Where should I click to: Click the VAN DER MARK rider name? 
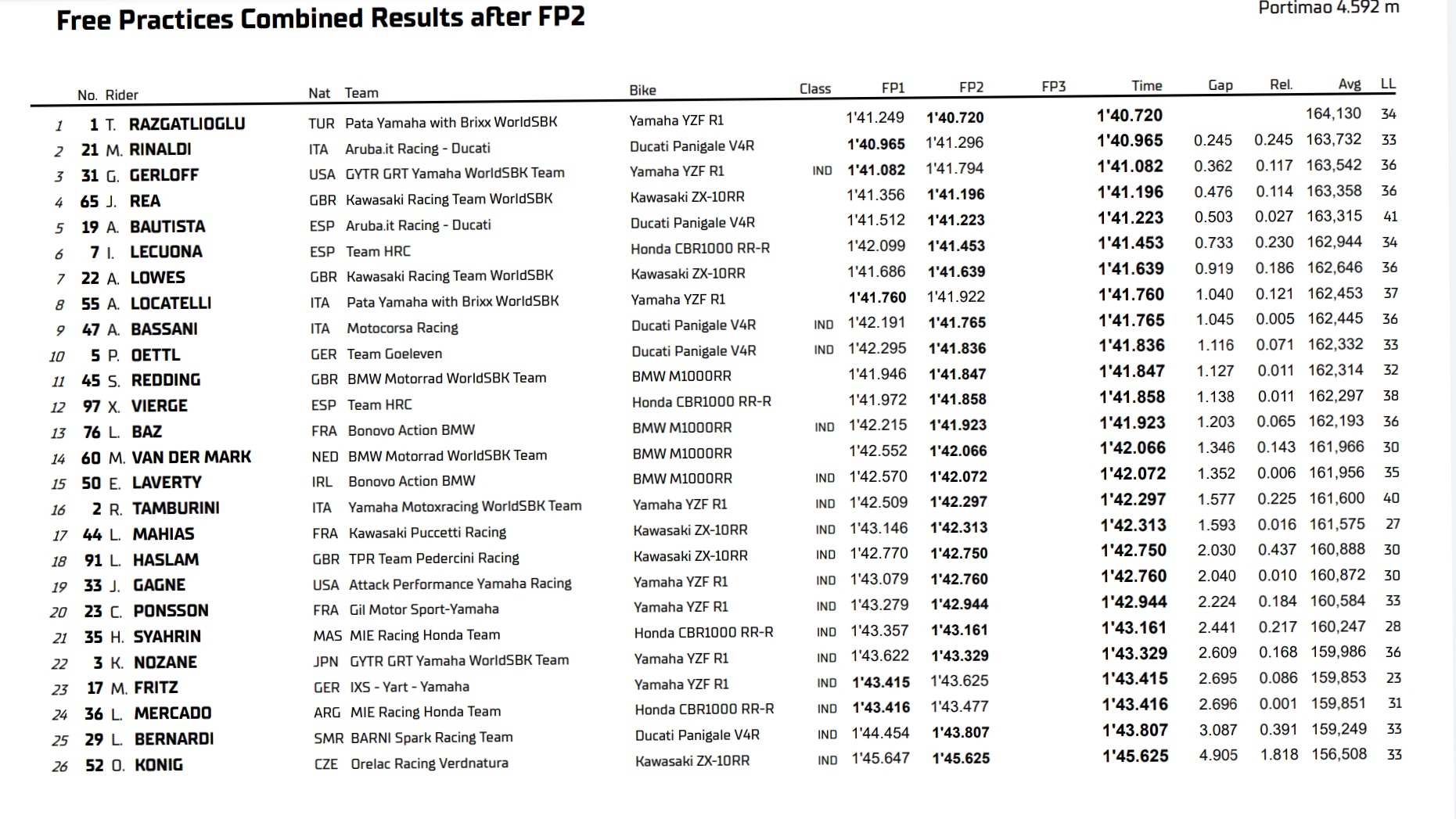click(x=192, y=457)
